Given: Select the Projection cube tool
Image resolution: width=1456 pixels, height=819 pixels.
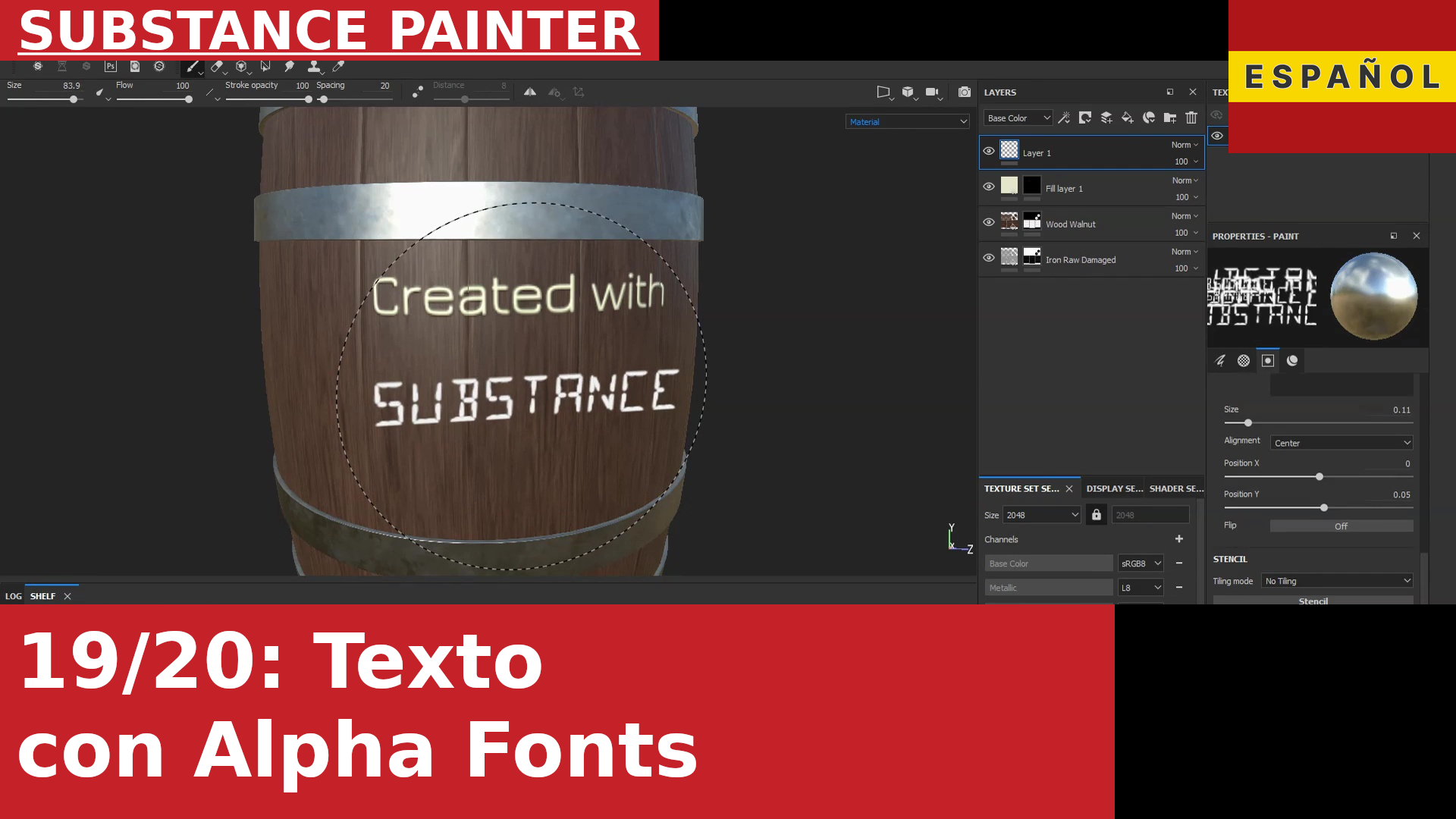Looking at the screenshot, I should pos(241,67).
